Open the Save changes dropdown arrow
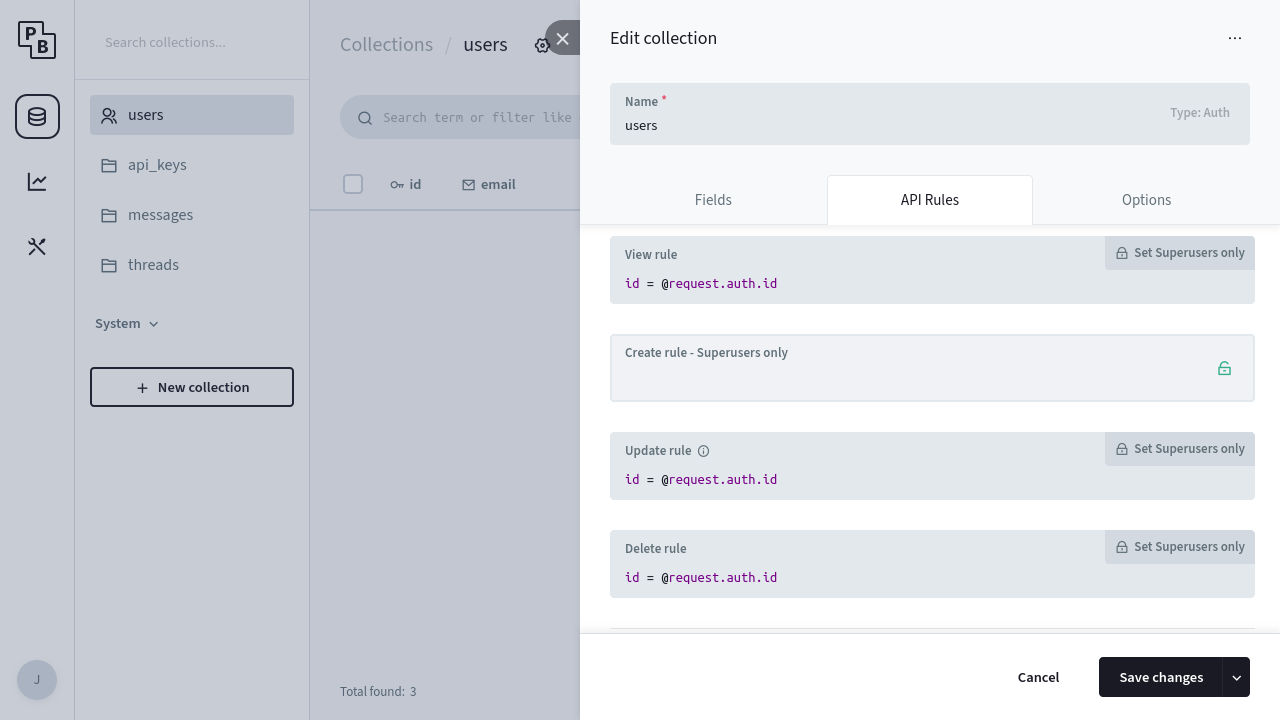The image size is (1280, 720). [1237, 677]
